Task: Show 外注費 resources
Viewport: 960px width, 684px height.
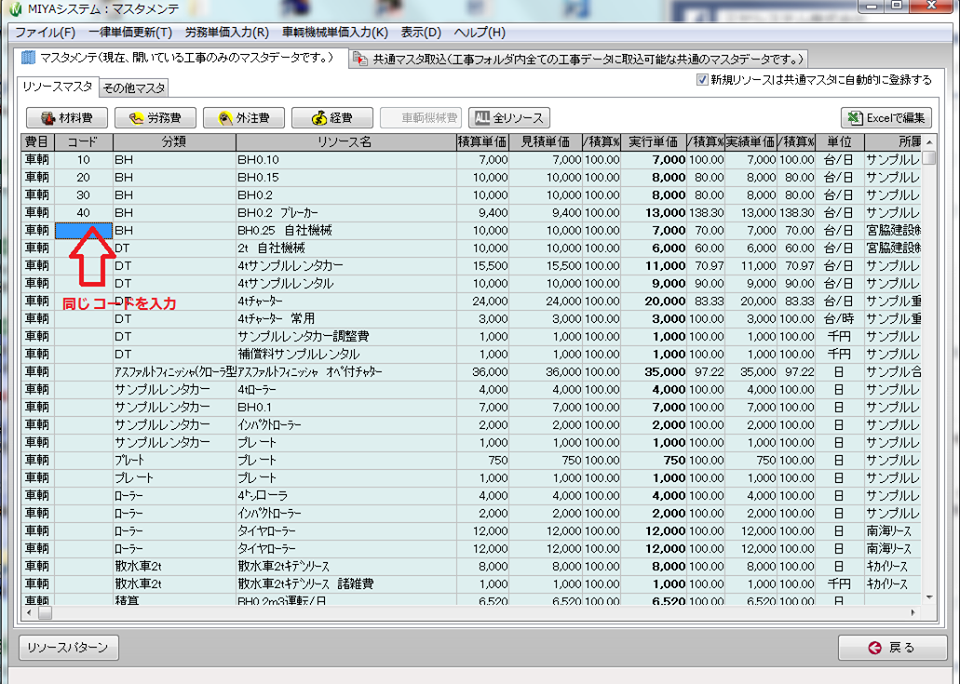Action: pos(244,118)
